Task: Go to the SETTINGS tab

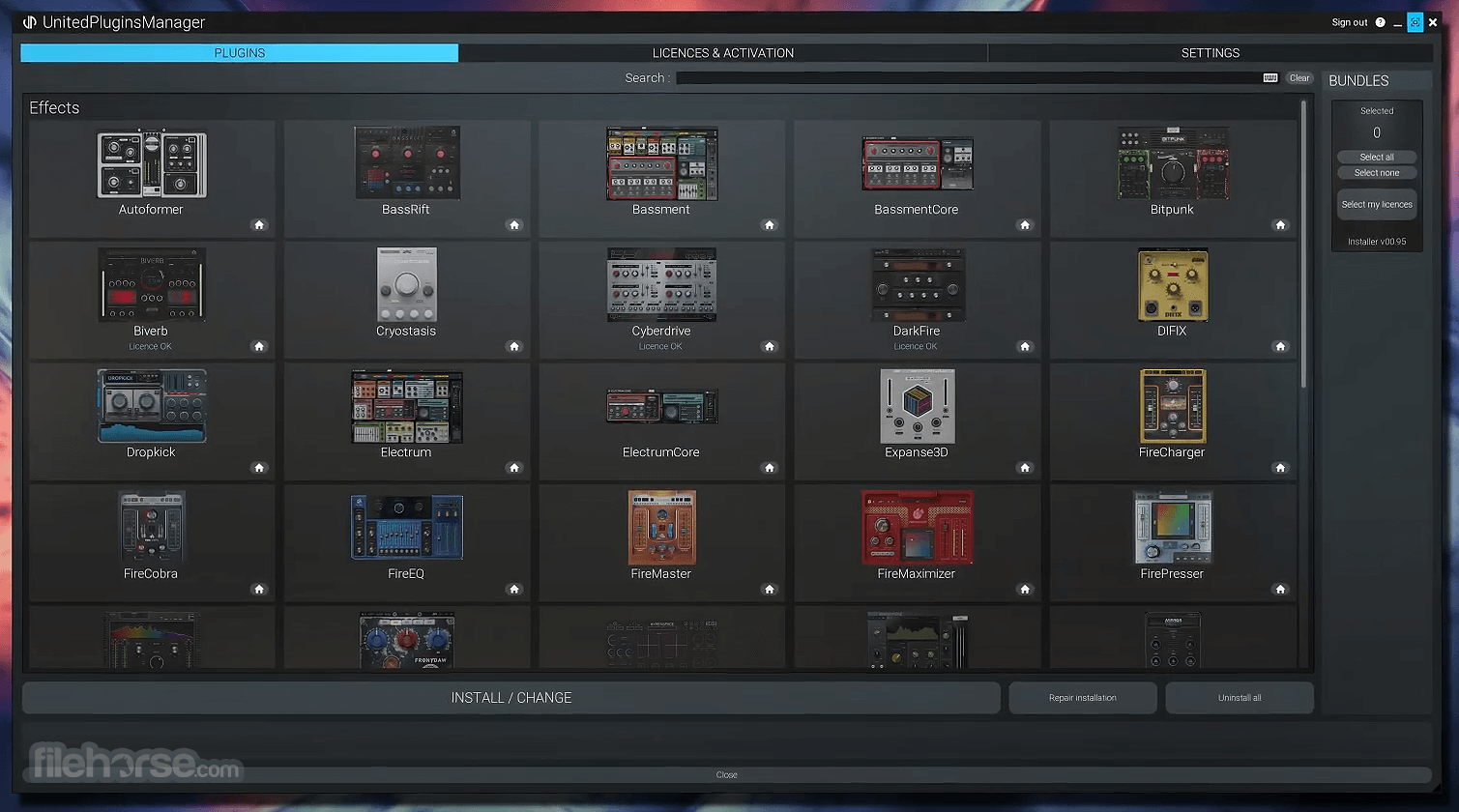Action: point(1211,53)
